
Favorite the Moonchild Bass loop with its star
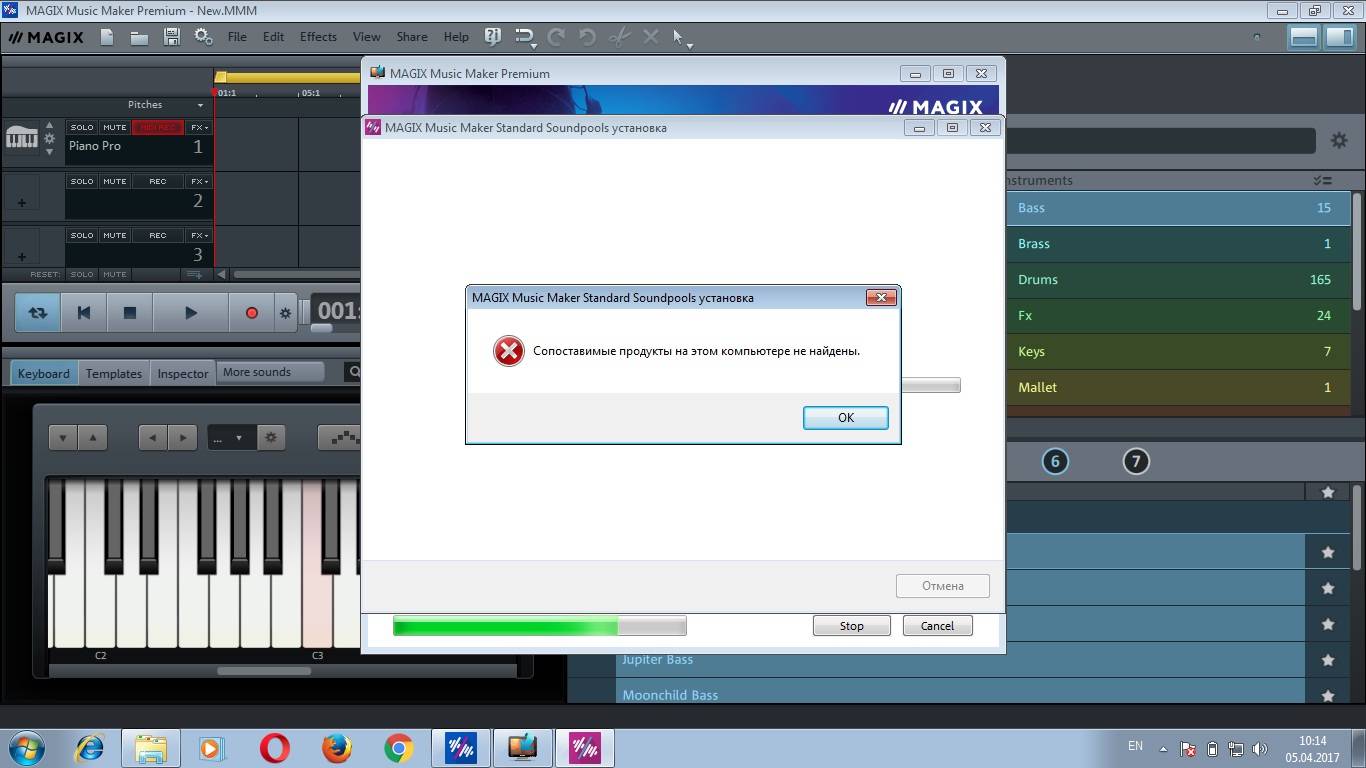coord(1328,695)
